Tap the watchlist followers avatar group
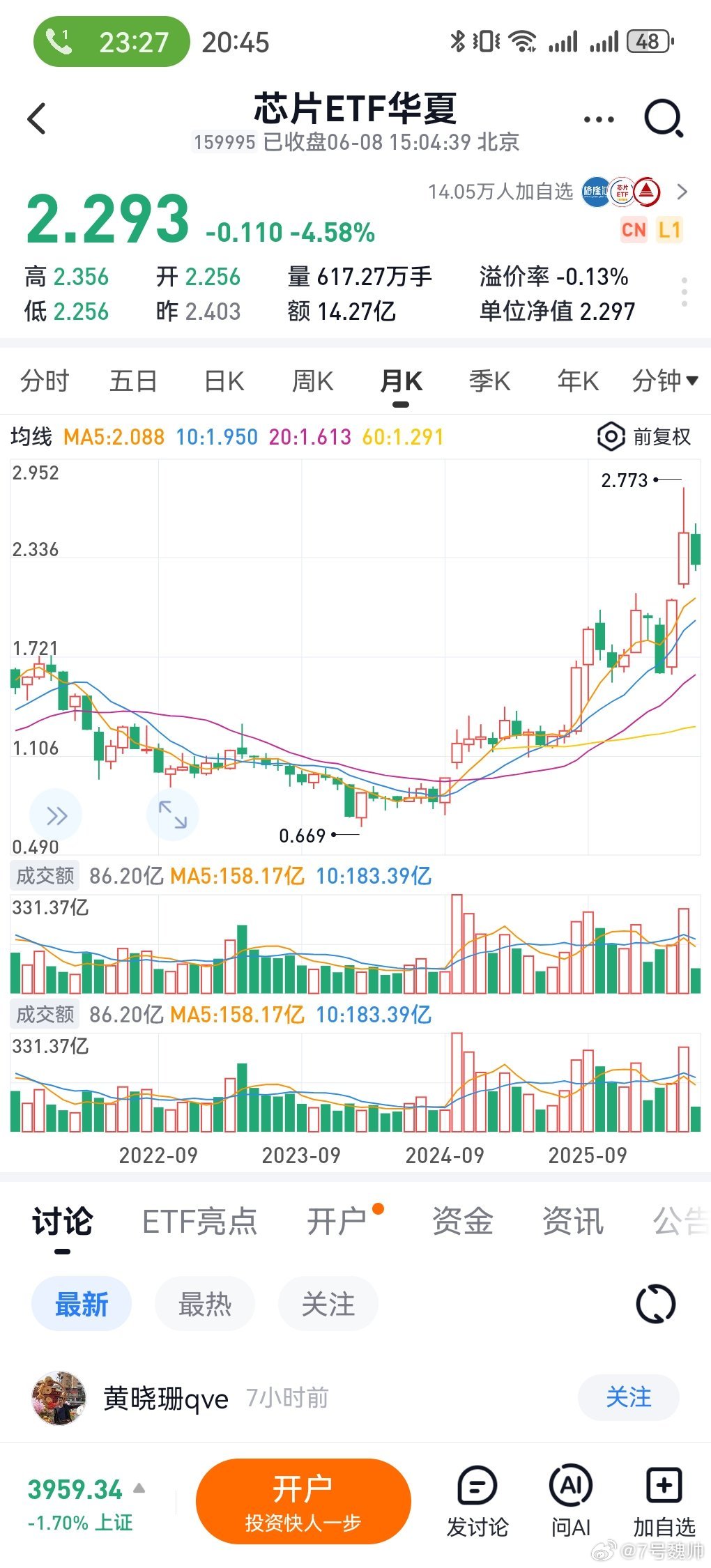This screenshot has height=1568, width=711. 621,192
